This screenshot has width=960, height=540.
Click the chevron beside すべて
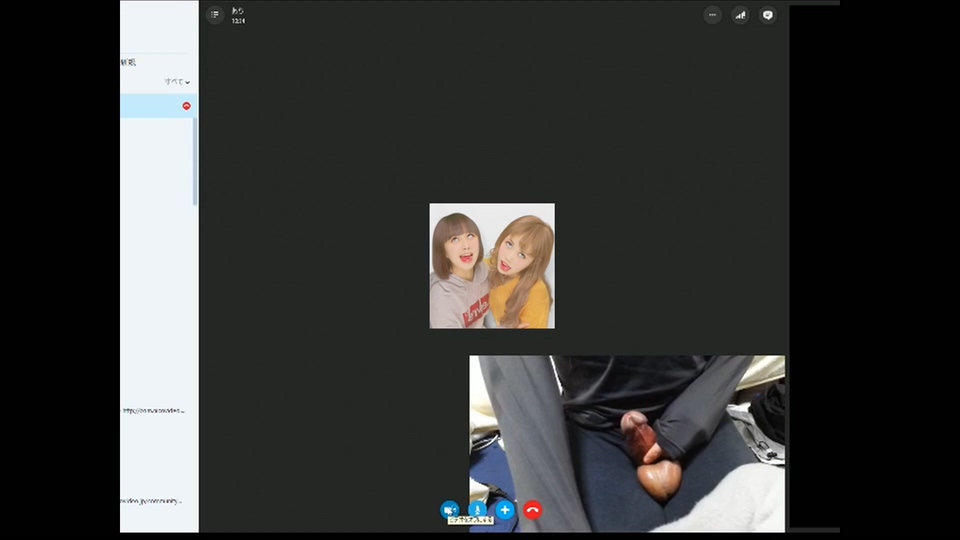tap(188, 82)
